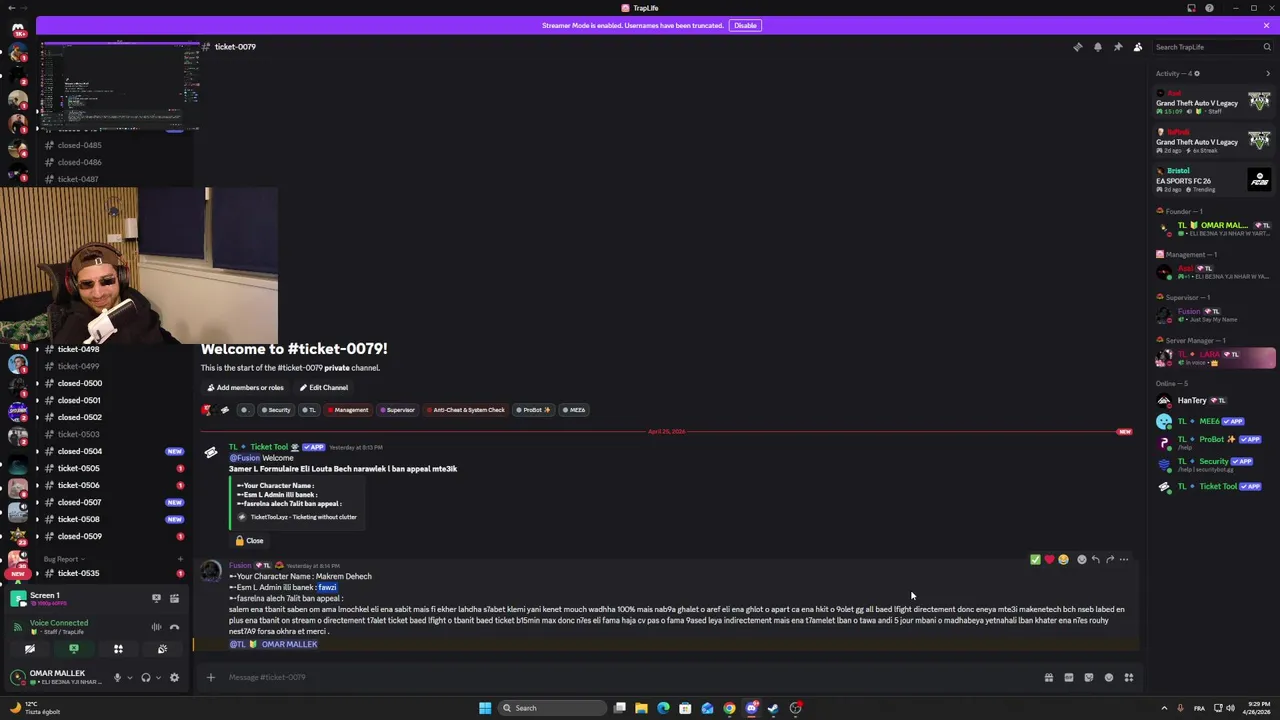Open the soundboard button
Viewport: 1280px width, 720px height.
pyautogui.click(x=162, y=649)
